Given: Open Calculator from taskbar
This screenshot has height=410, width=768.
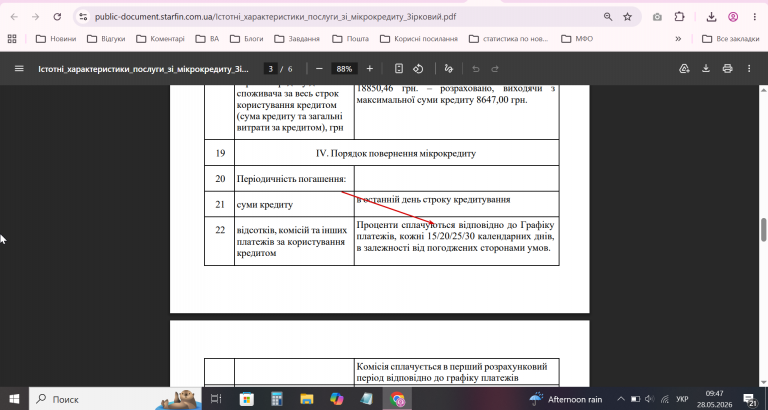Looking at the screenshot, I should coord(277,399).
